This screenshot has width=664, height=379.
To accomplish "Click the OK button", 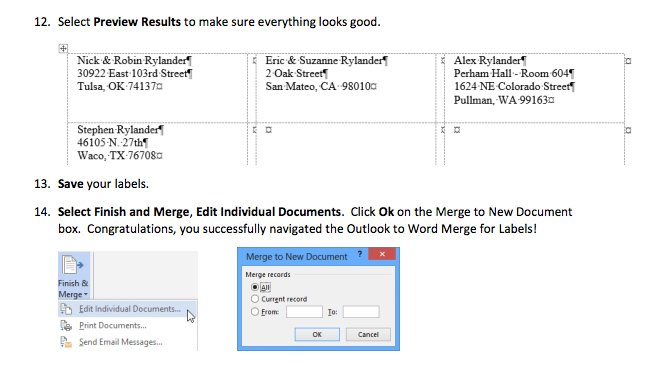I will (317, 335).
